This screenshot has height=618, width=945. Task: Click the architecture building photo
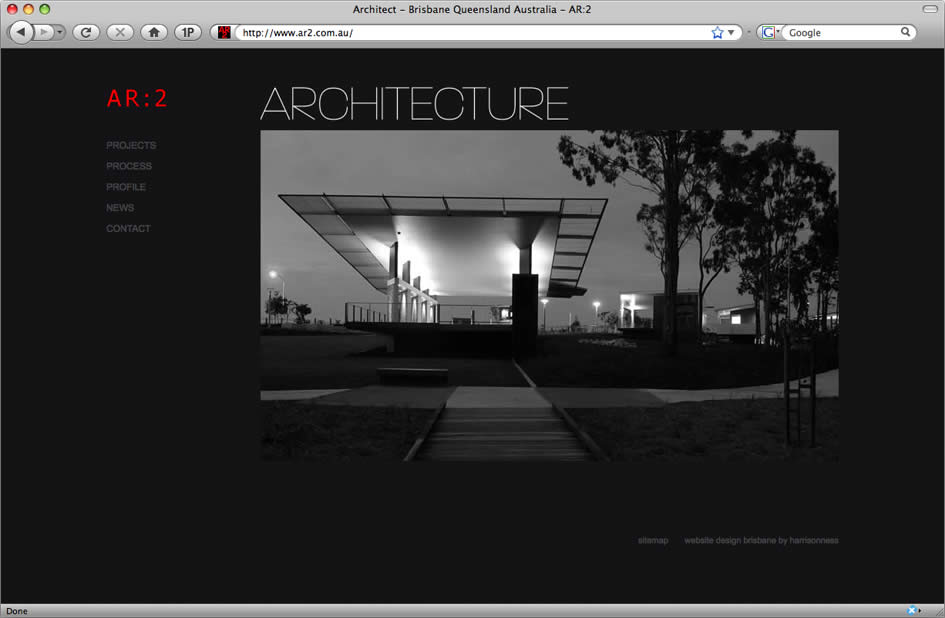click(549, 295)
